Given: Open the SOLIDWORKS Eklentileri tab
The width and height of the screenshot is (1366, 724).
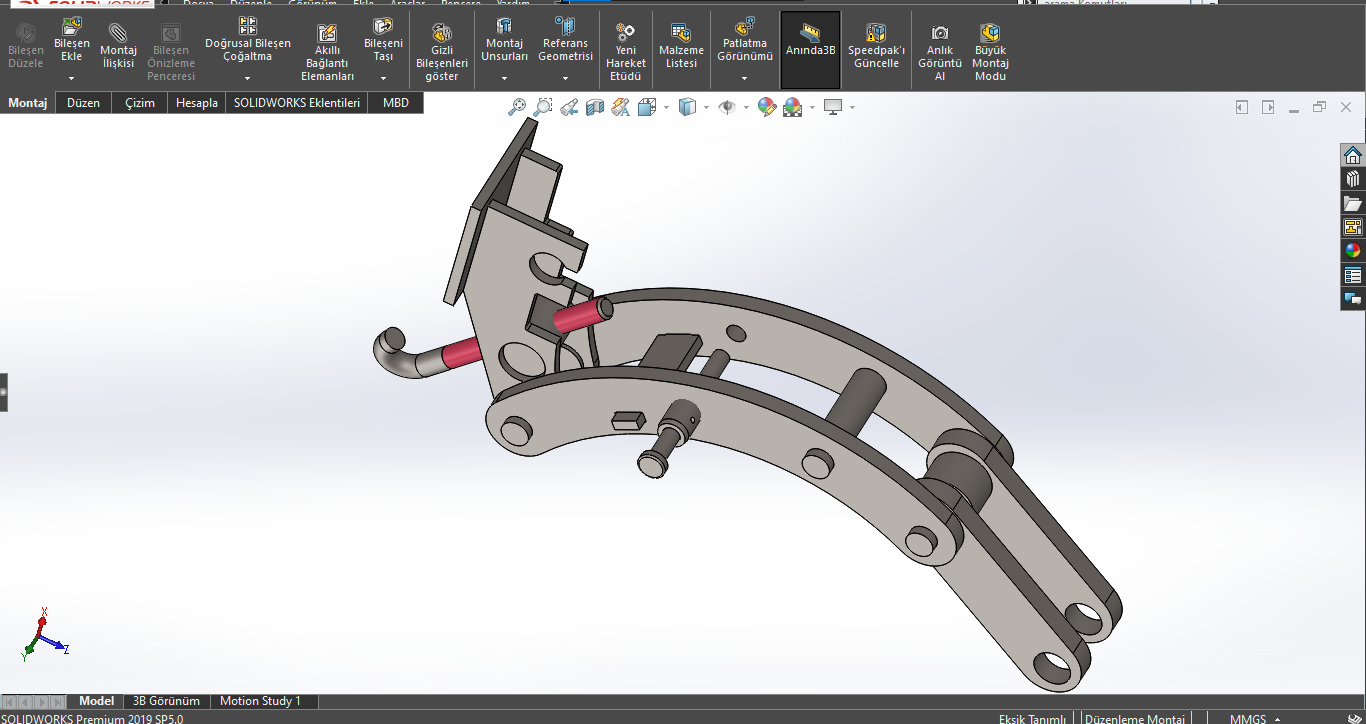Looking at the screenshot, I should pos(297,102).
